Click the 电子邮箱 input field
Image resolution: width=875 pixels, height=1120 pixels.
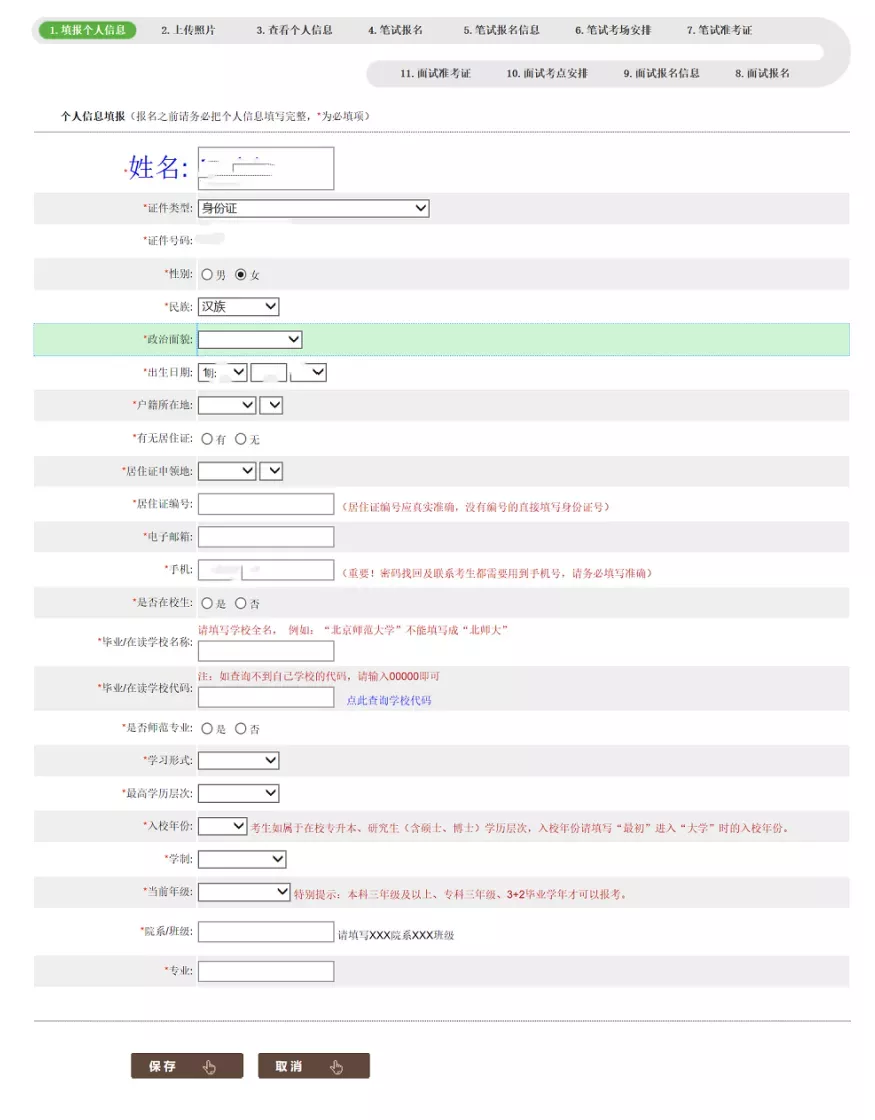point(265,536)
